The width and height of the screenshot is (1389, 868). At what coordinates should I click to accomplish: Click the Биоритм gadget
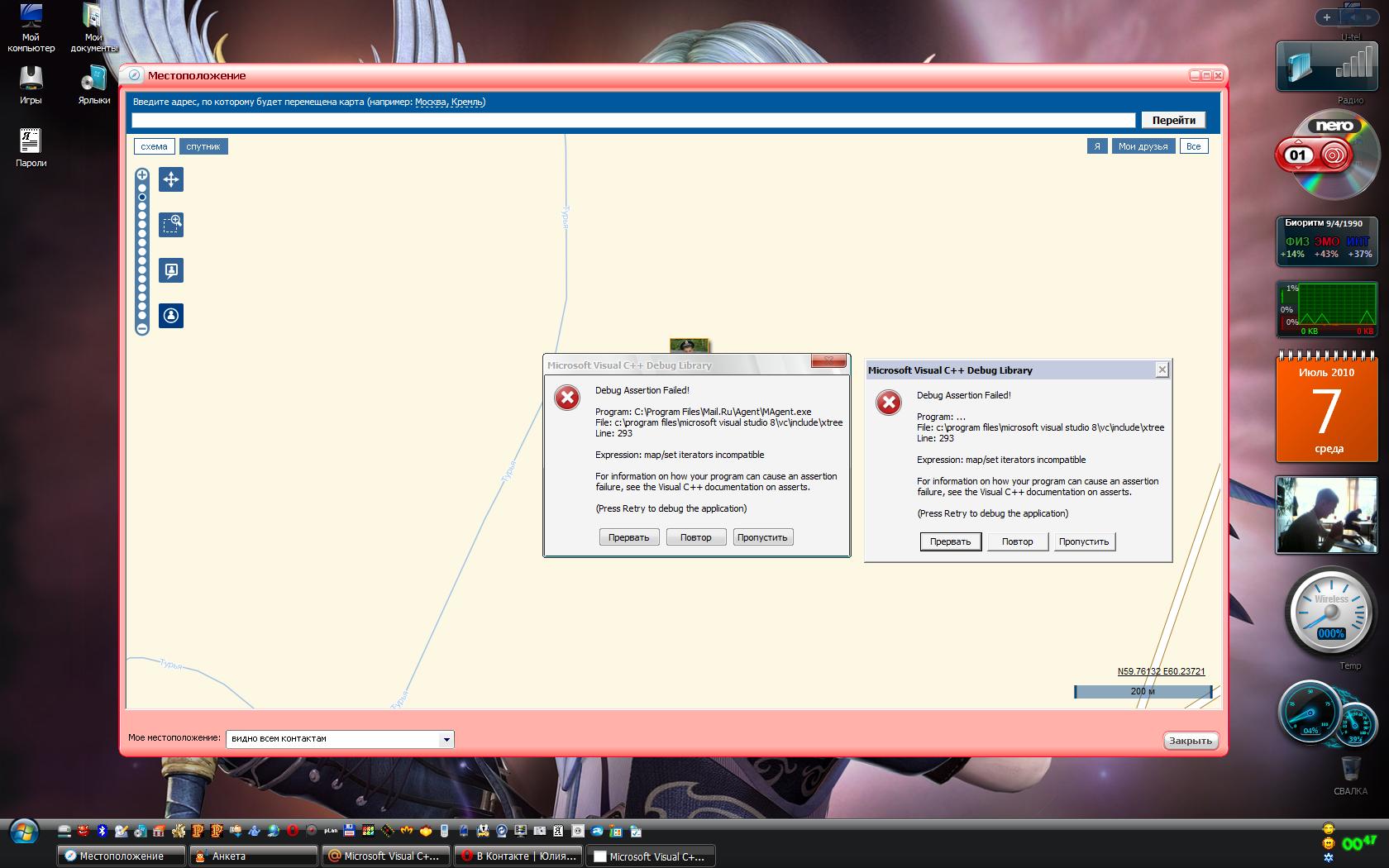1326,241
